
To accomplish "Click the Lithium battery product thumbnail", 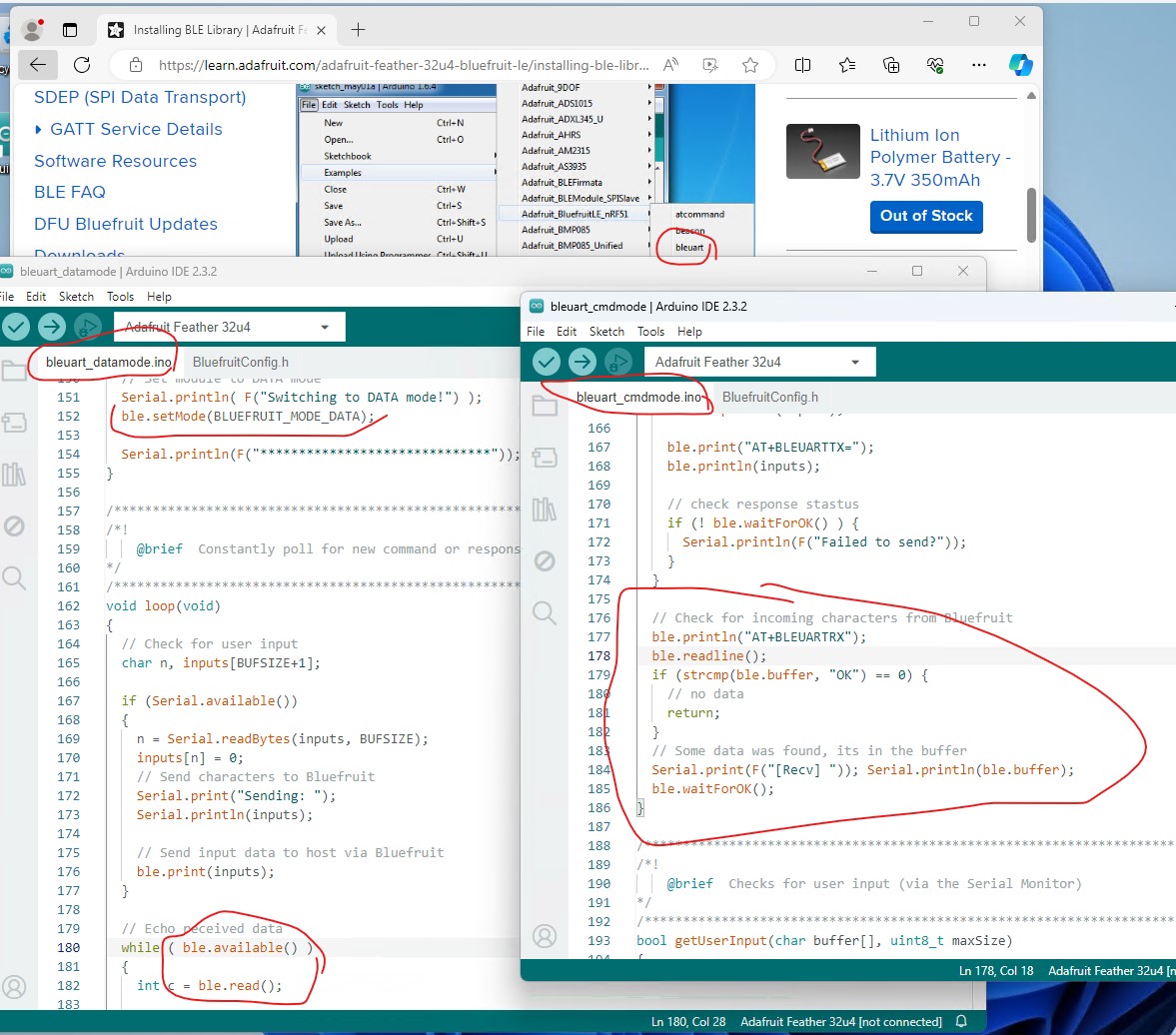I will [822, 151].
